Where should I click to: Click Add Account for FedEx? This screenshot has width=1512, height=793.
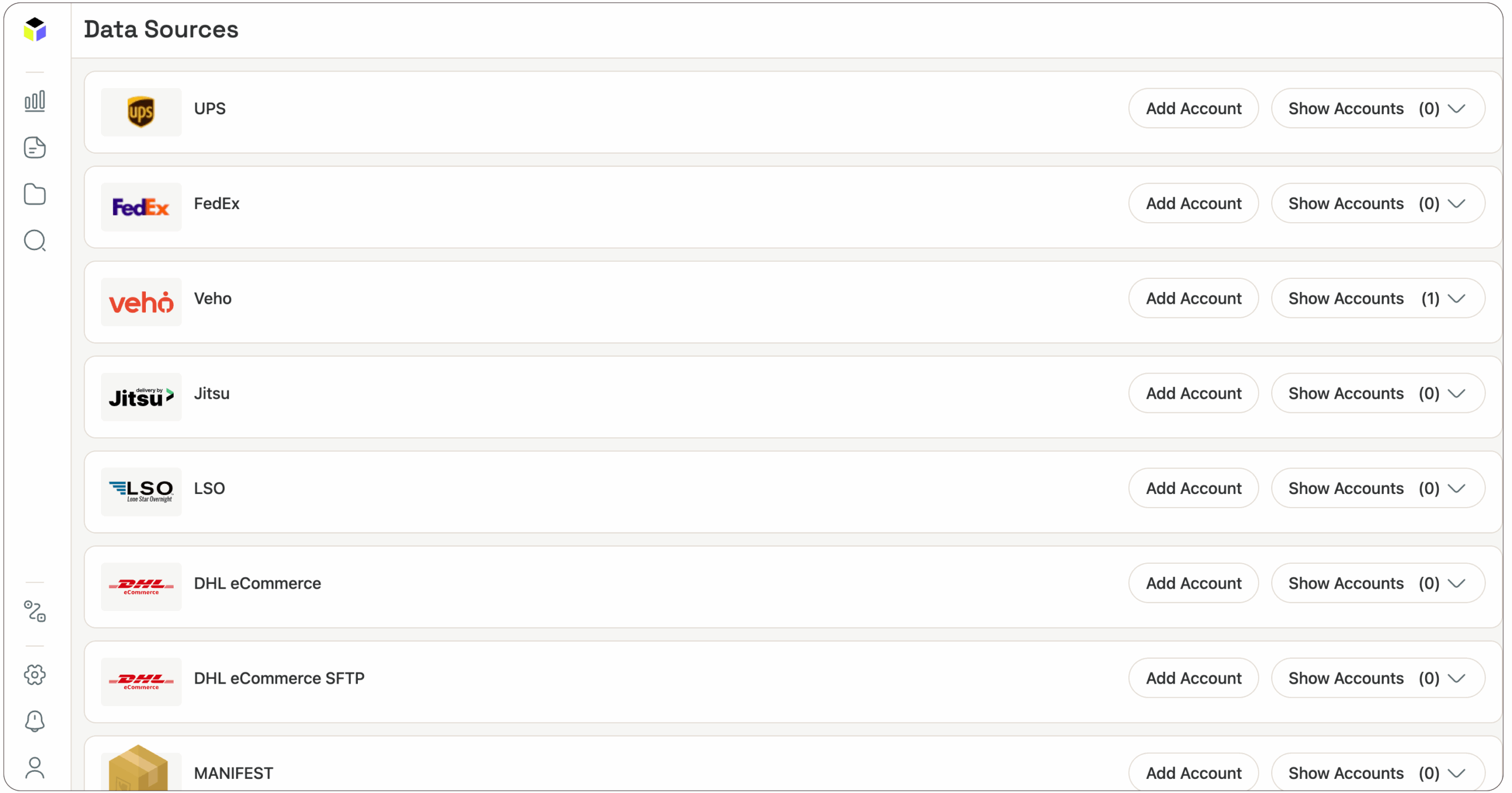point(1193,204)
